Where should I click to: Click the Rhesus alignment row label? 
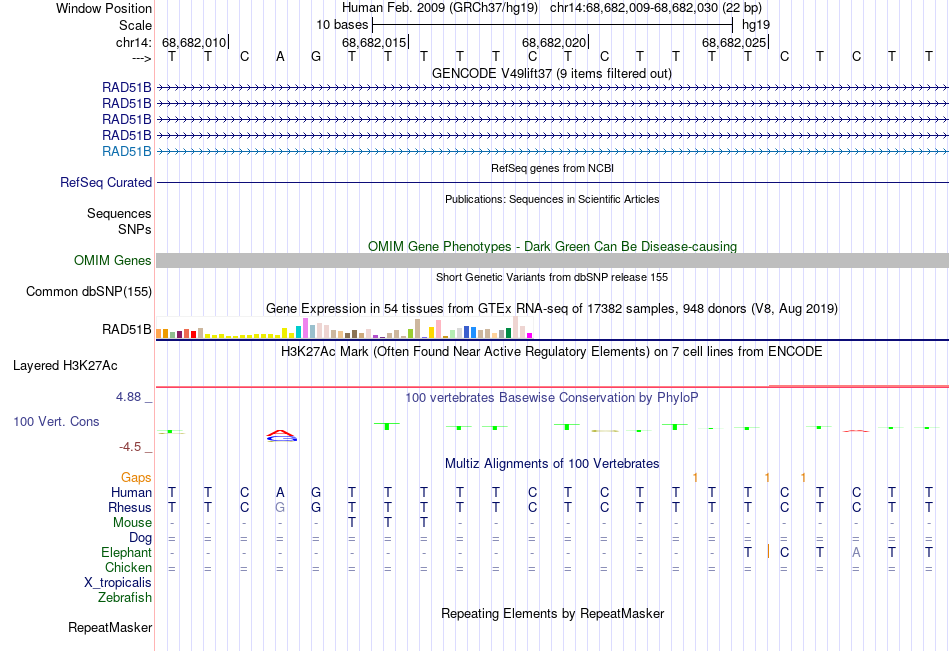pyautogui.click(x=130, y=507)
